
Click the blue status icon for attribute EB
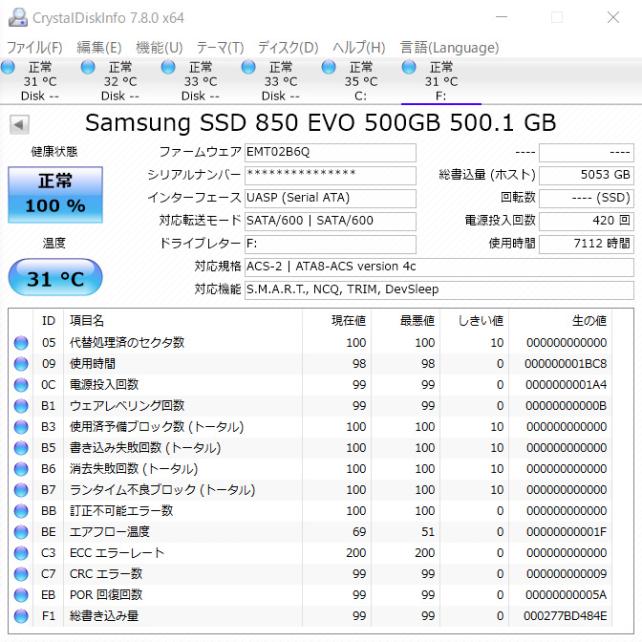(21, 595)
